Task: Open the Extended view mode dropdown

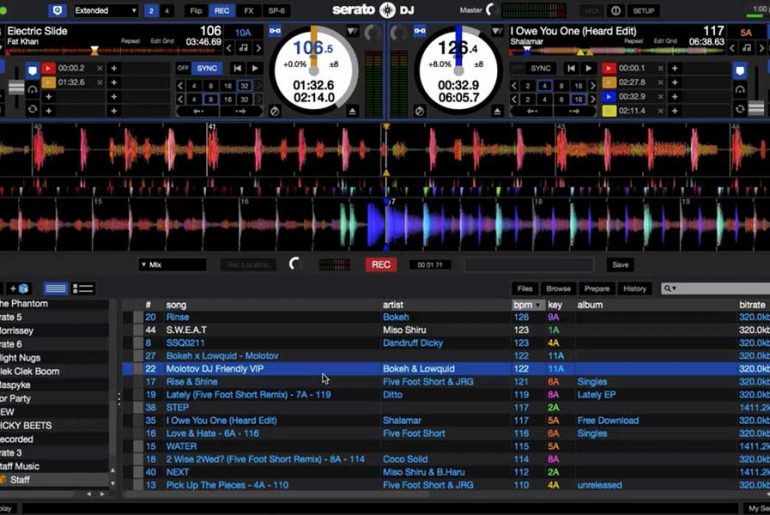Action: (x=105, y=11)
